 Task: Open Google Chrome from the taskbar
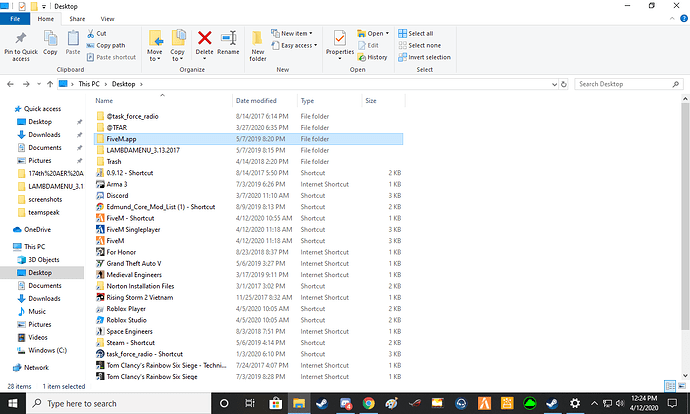point(369,403)
